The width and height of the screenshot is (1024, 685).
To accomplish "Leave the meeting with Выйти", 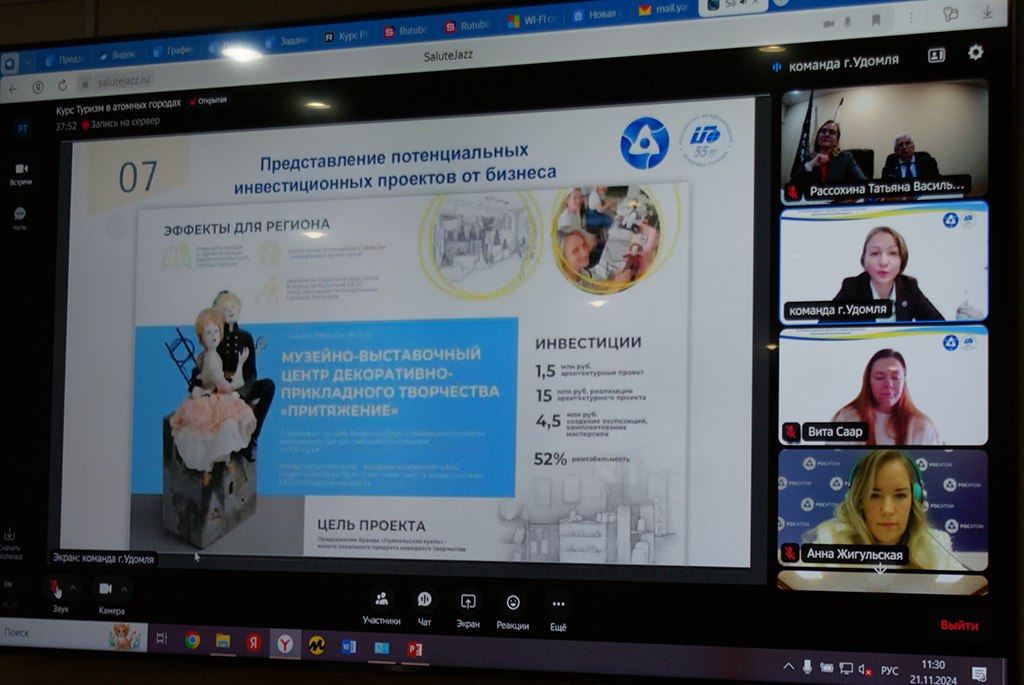I will [958, 625].
